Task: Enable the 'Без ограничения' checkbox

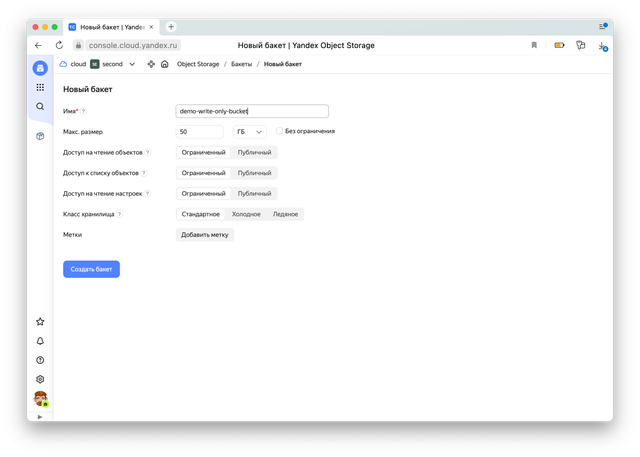Action: (280, 131)
